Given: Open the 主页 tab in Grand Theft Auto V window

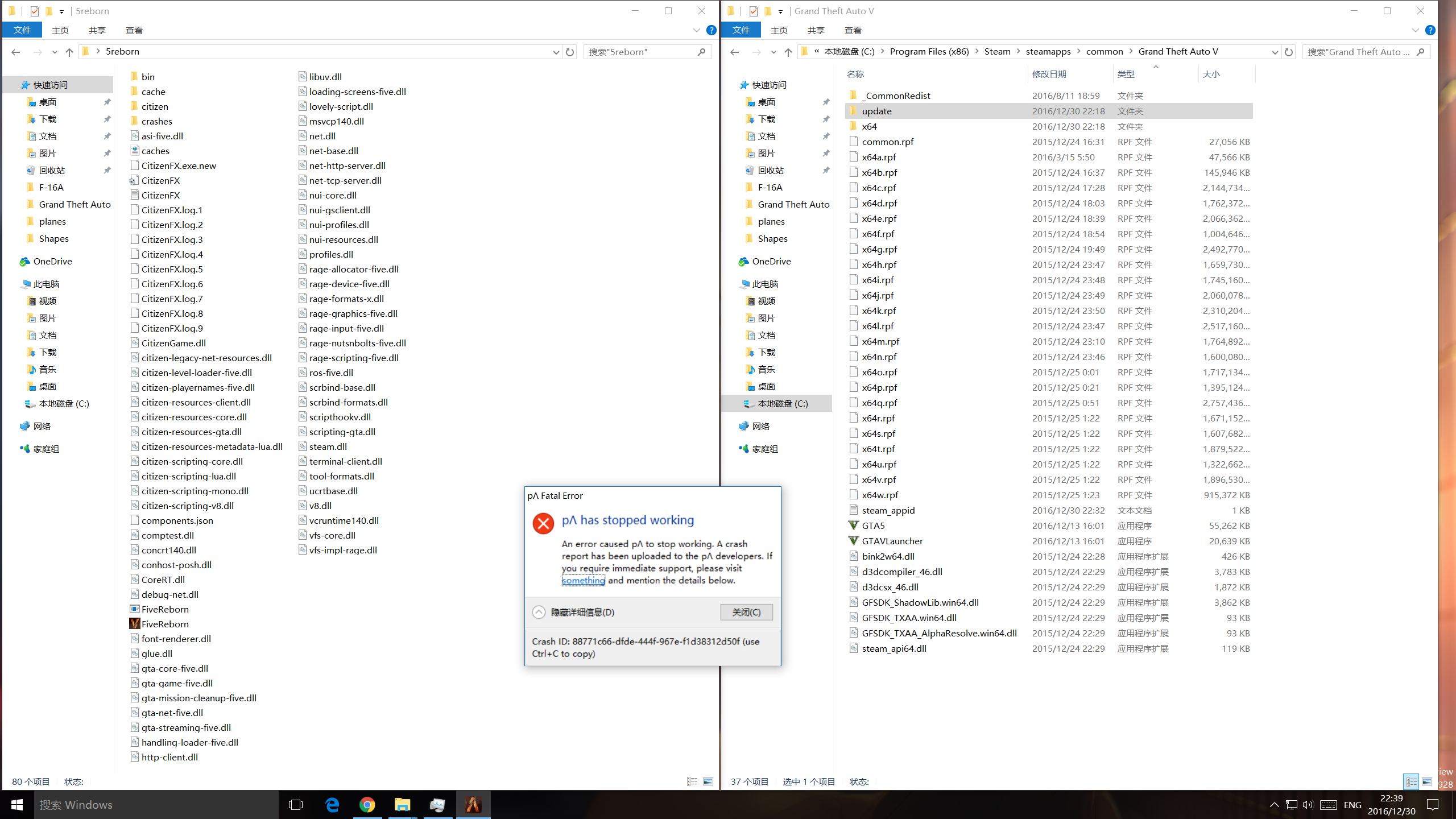Looking at the screenshot, I should [779, 30].
